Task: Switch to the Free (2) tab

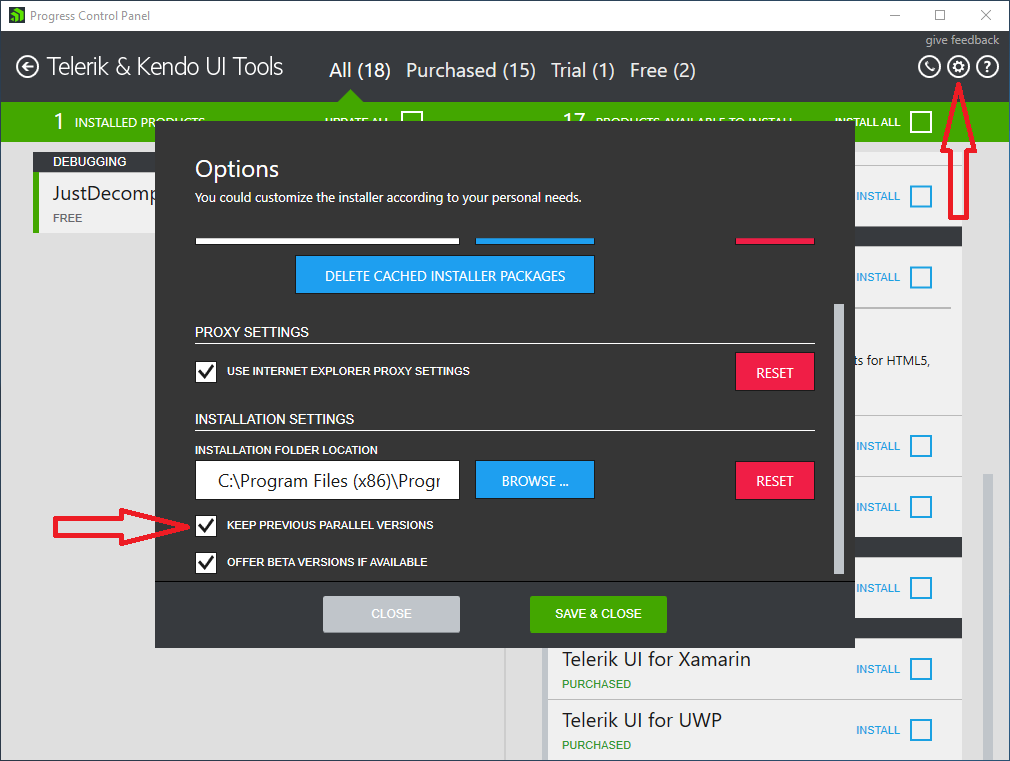Action: click(662, 70)
